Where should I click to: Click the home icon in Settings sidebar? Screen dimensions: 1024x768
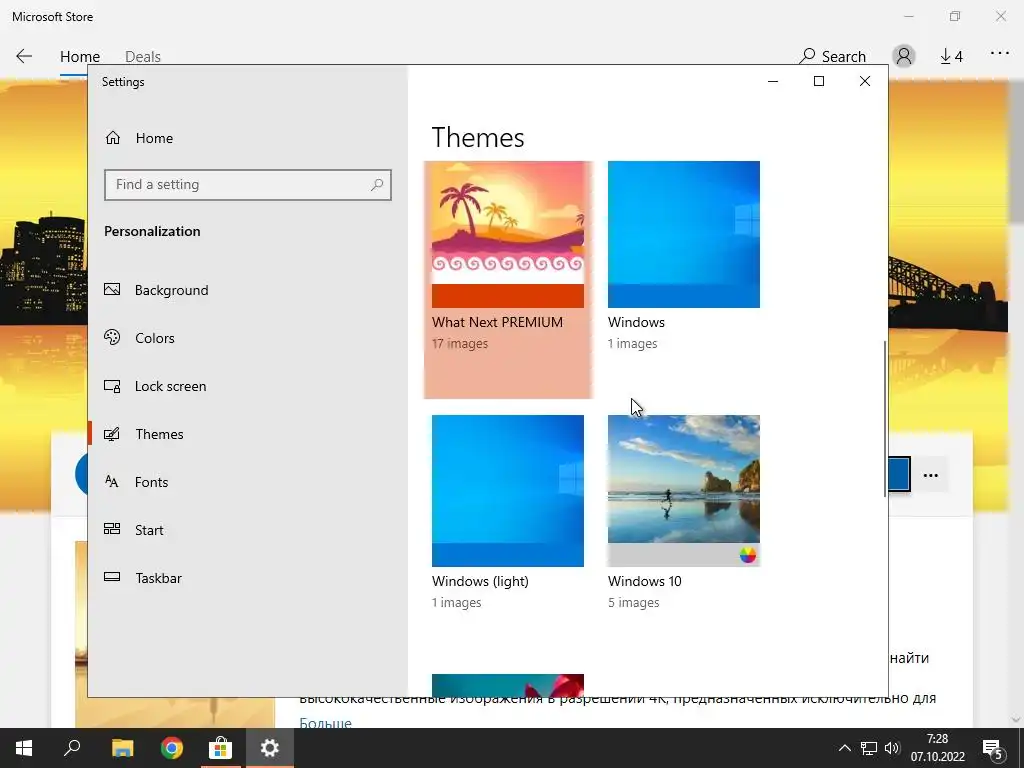pos(113,138)
